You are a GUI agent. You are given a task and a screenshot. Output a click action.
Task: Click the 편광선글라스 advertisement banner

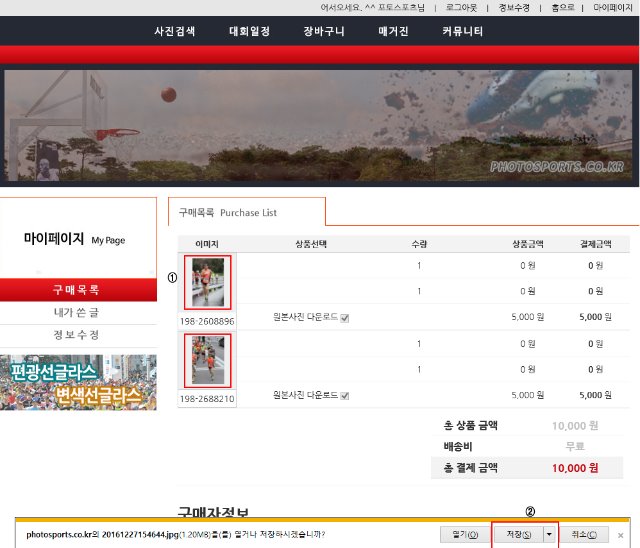click(x=78, y=382)
